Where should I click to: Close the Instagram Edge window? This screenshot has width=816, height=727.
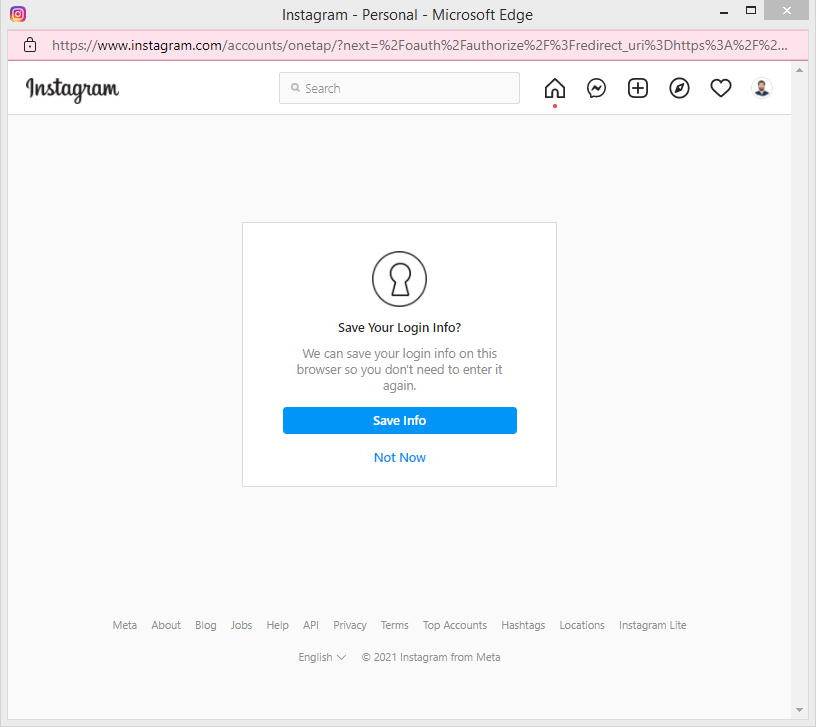[x=786, y=10]
